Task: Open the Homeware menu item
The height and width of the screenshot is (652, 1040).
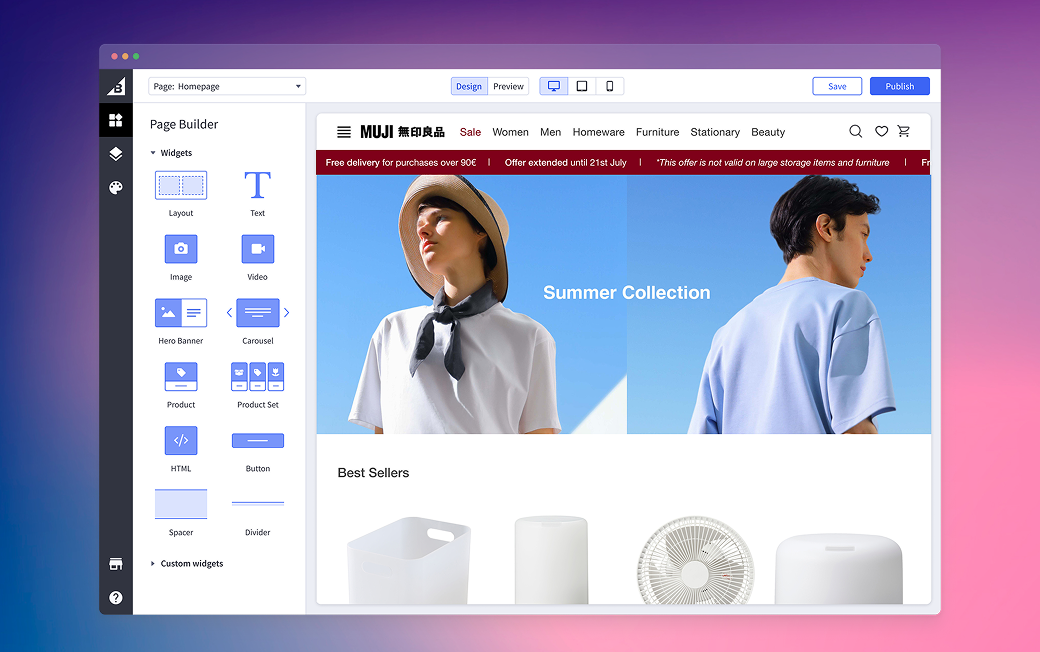Action: coord(598,132)
